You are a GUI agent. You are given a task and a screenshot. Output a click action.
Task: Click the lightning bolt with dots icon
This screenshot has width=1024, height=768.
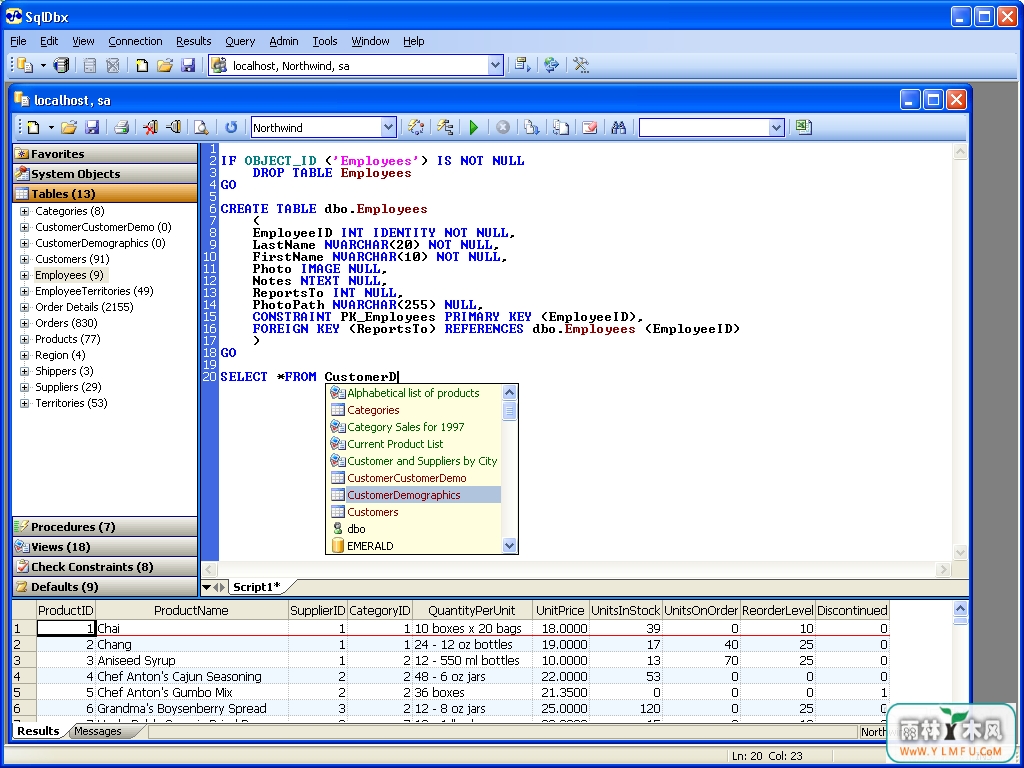click(415, 127)
